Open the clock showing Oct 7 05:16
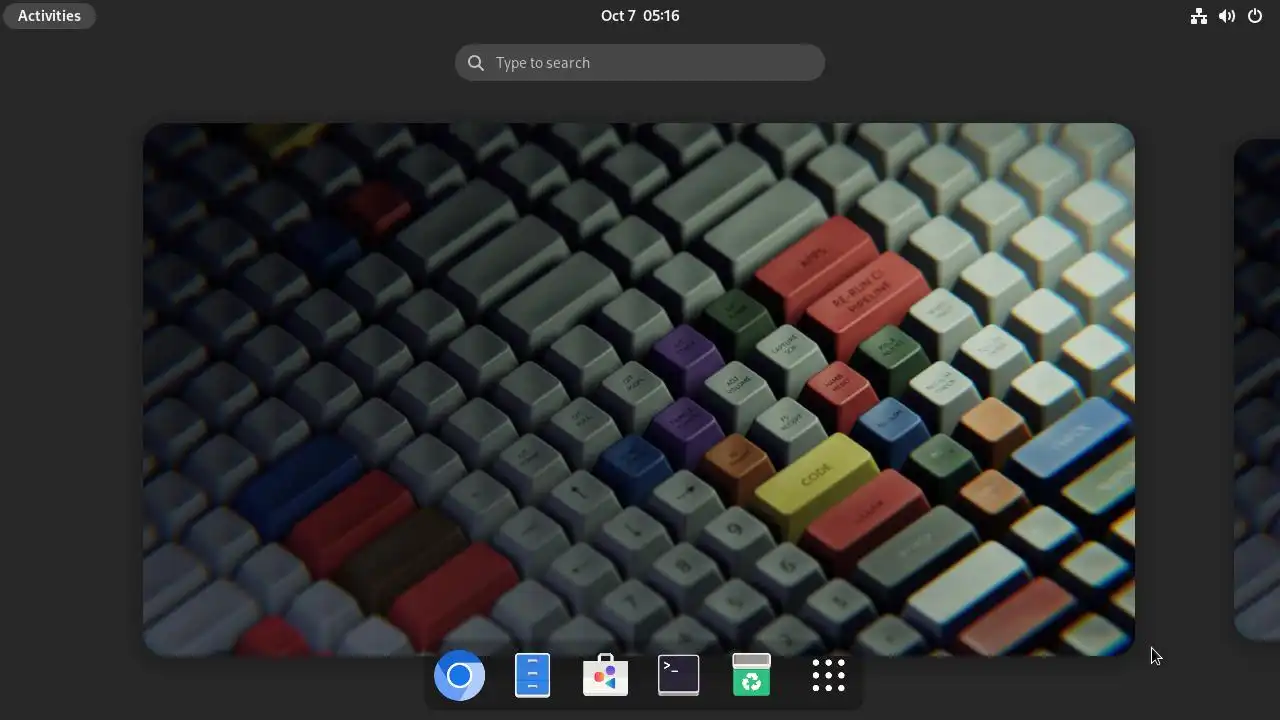 640,15
